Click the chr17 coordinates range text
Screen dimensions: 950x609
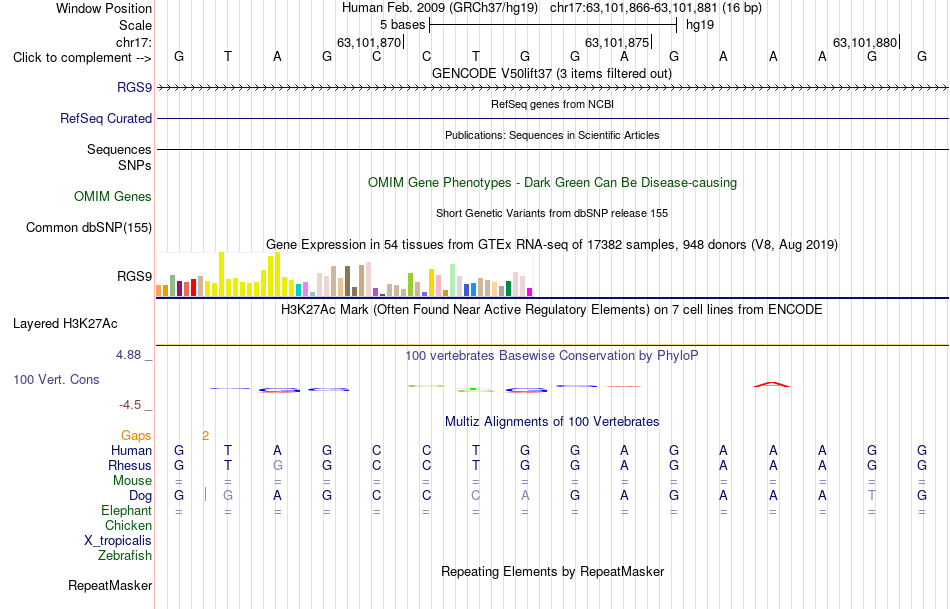[x=656, y=8]
